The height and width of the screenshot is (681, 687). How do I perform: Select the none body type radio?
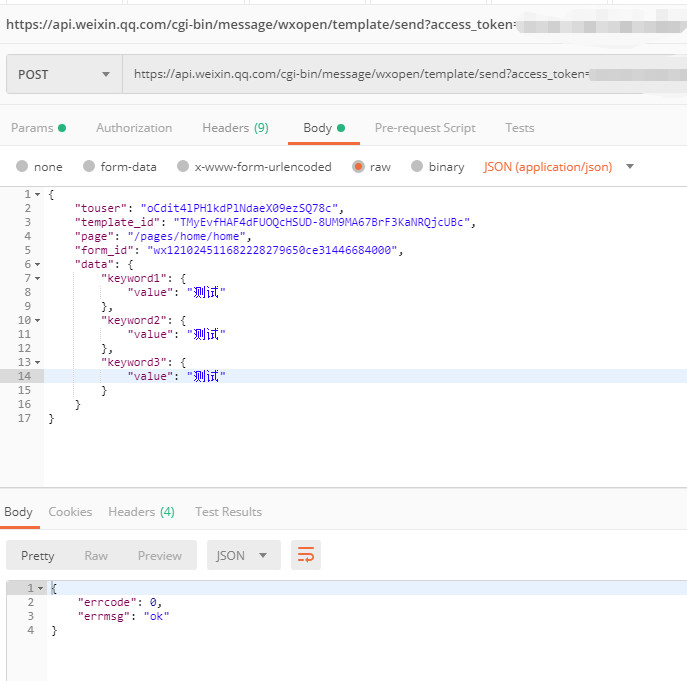tap(22, 167)
